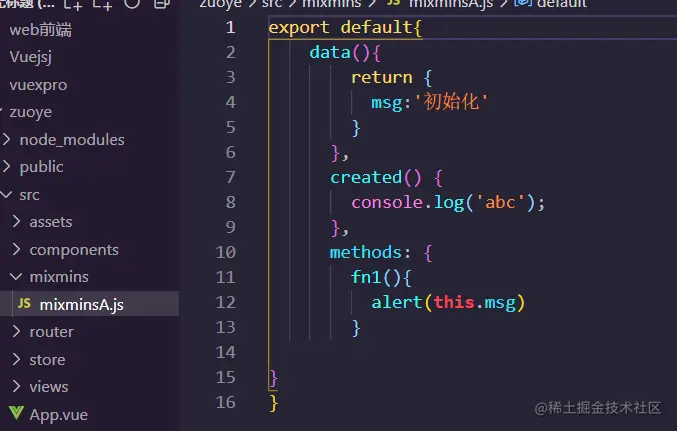Click the 'return' keyword on line 3

(x=382, y=78)
